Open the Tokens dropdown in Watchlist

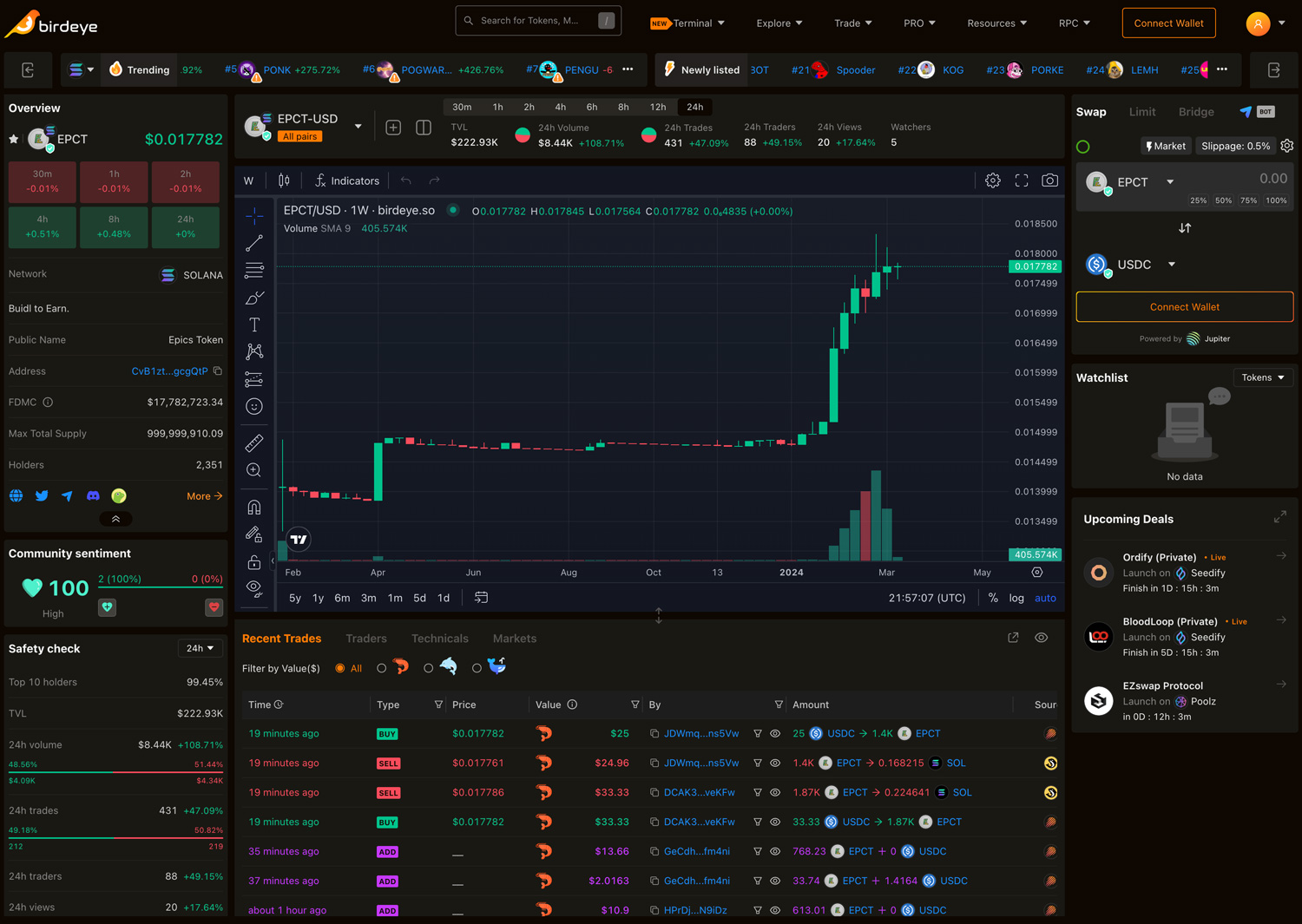pos(1263,377)
